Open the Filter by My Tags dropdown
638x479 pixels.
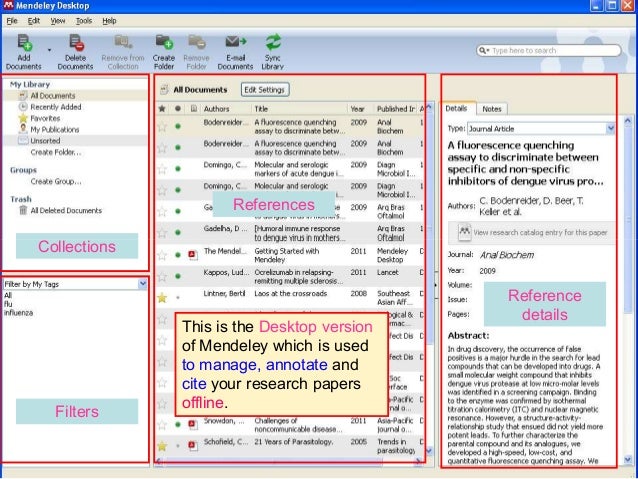pos(142,284)
